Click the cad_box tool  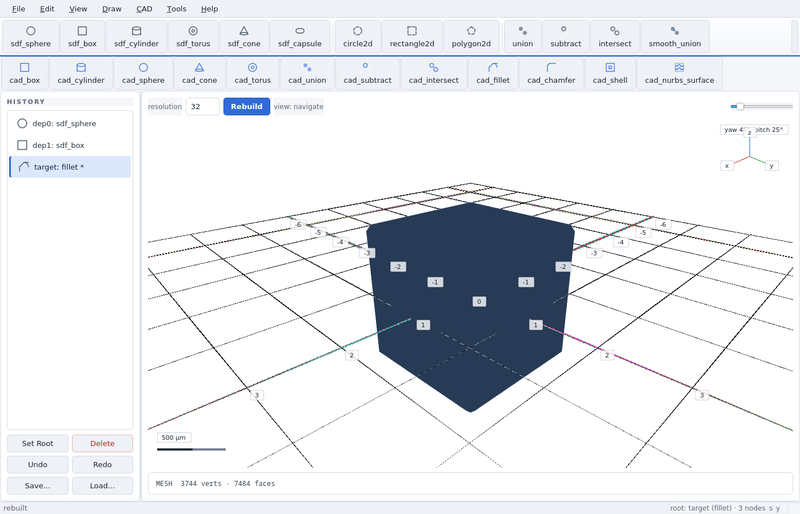[x=24, y=74]
